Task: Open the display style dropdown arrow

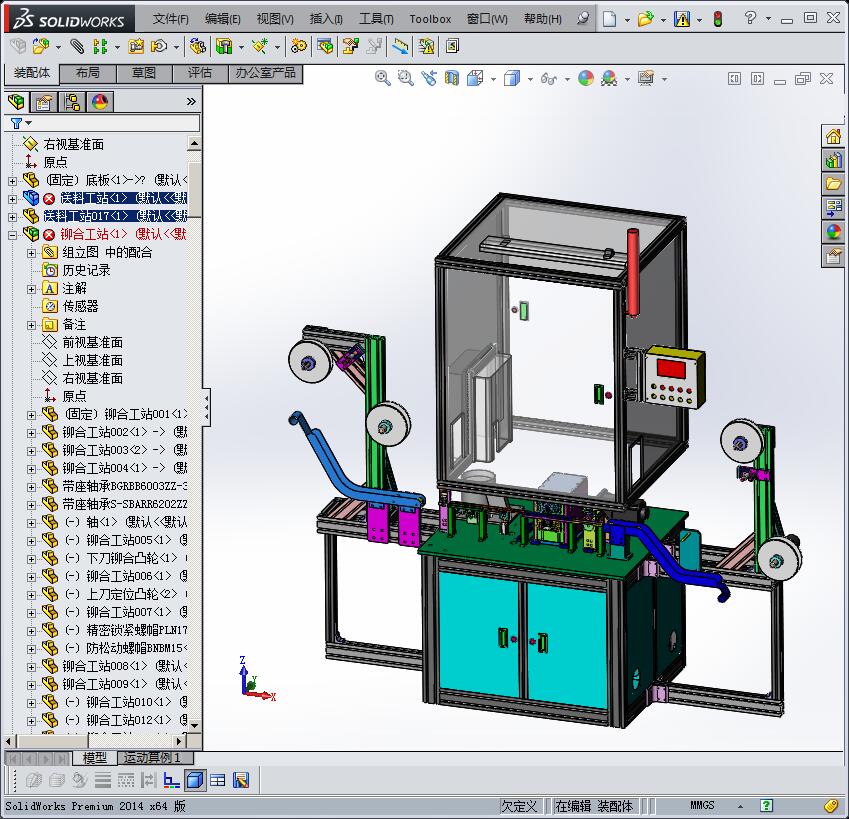Action: click(528, 78)
